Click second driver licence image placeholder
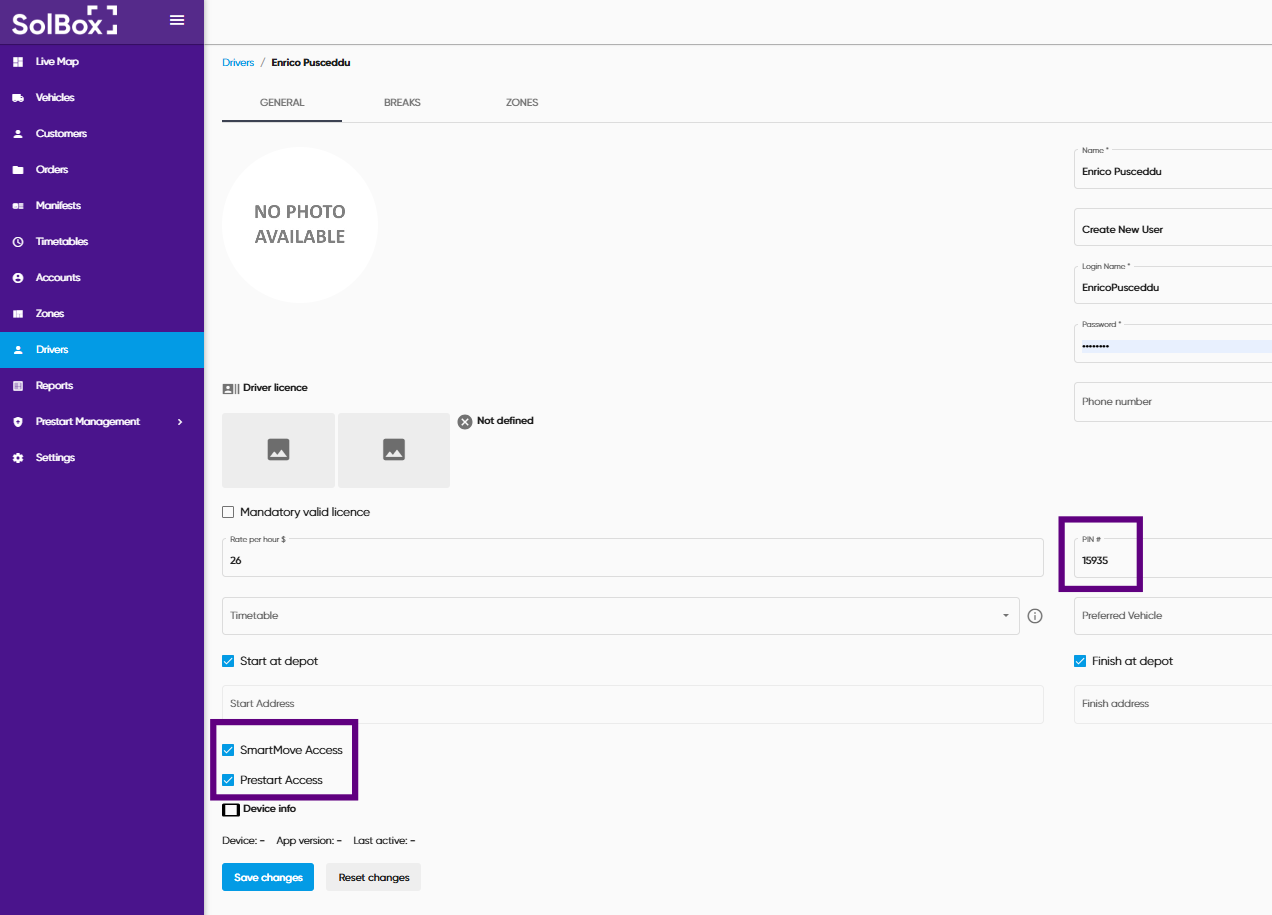Image resolution: width=1272 pixels, height=915 pixels. tap(394, 450)
